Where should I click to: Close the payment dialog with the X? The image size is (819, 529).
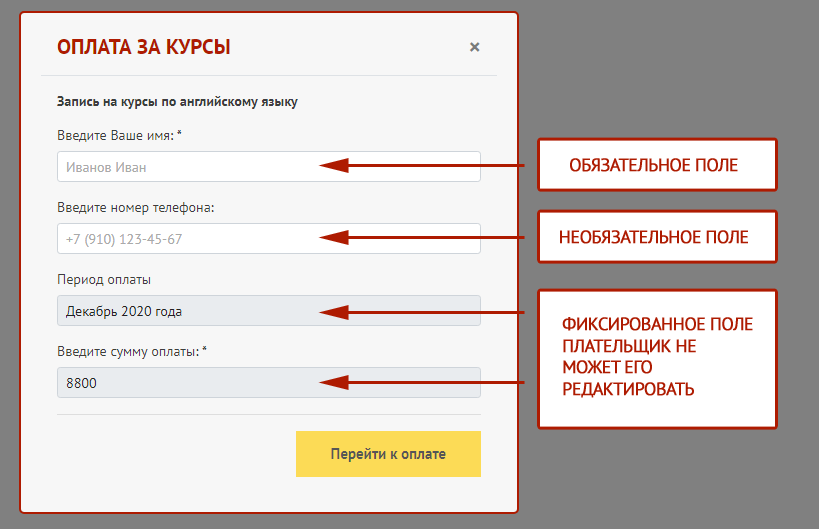point(475,47)
